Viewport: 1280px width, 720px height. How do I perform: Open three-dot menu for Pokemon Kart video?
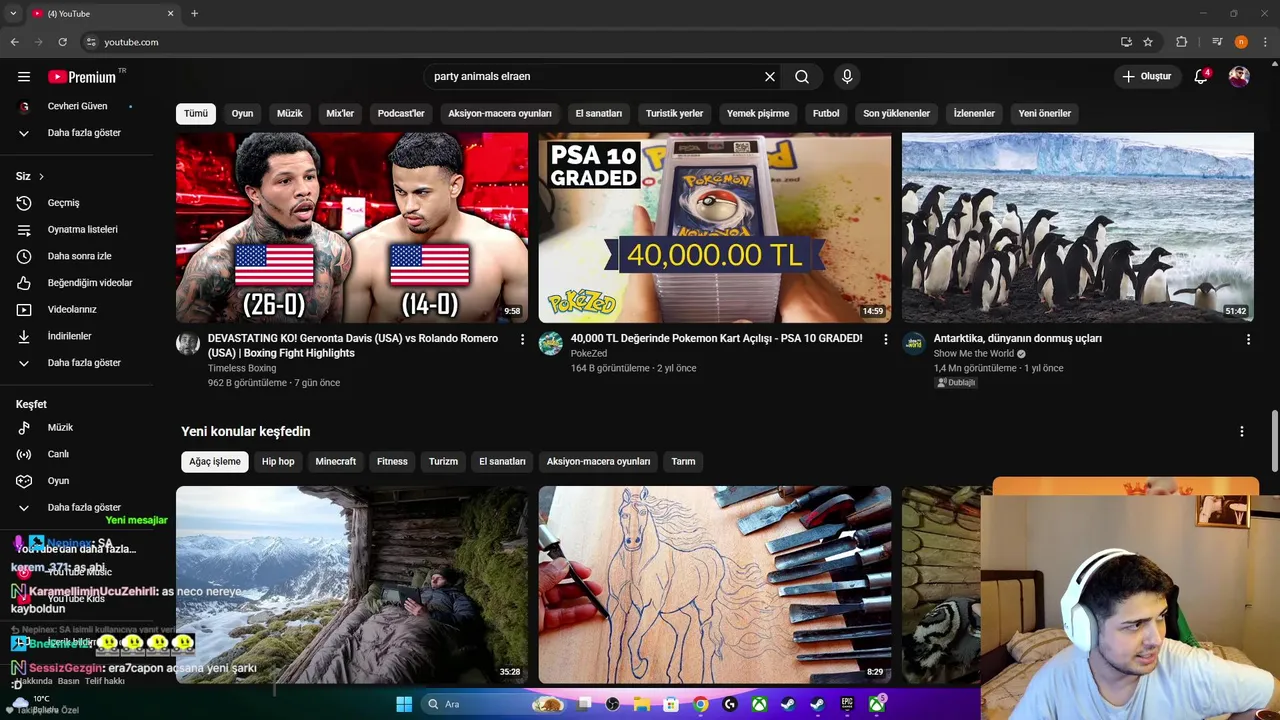pos(885,340)
